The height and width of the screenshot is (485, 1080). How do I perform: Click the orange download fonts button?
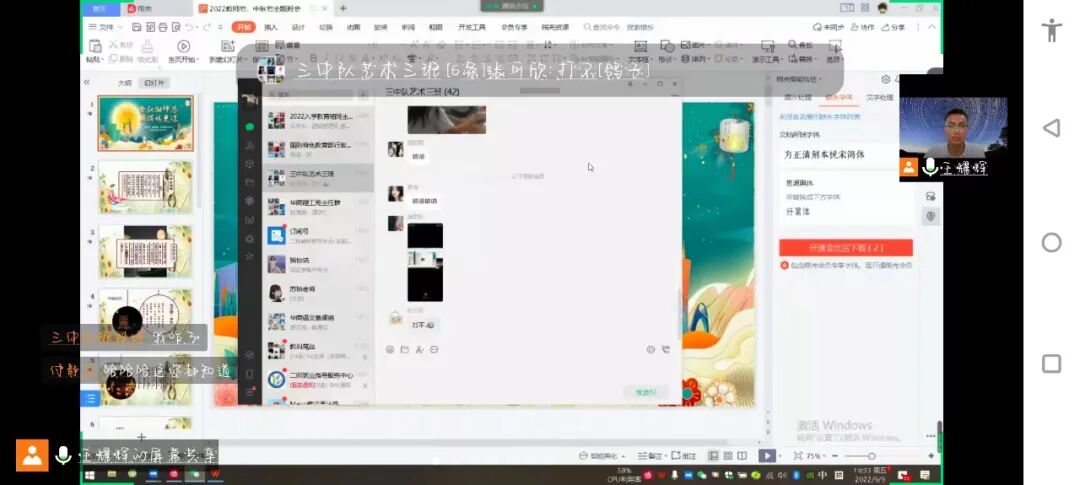tap(846, 248)
